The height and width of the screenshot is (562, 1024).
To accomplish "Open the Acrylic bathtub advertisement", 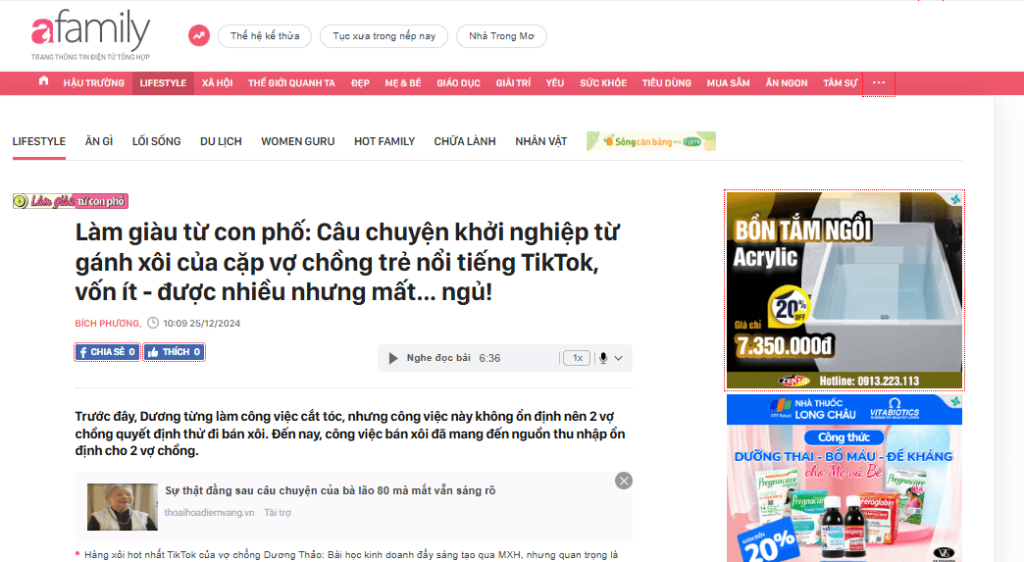I will pos(844,290).
